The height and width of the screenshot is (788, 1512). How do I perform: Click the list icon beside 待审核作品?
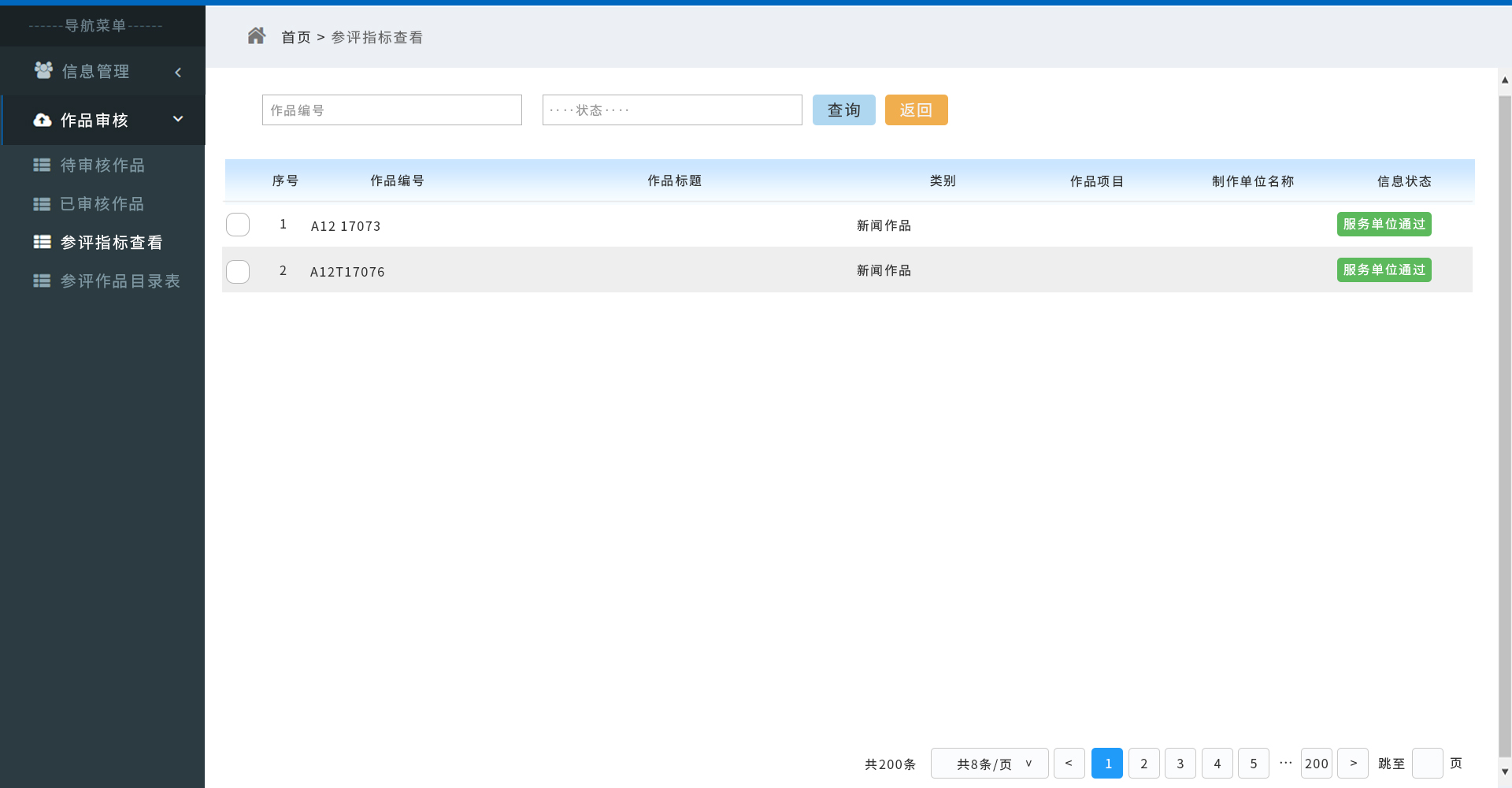pyautogui.click(x=42, y=165)
